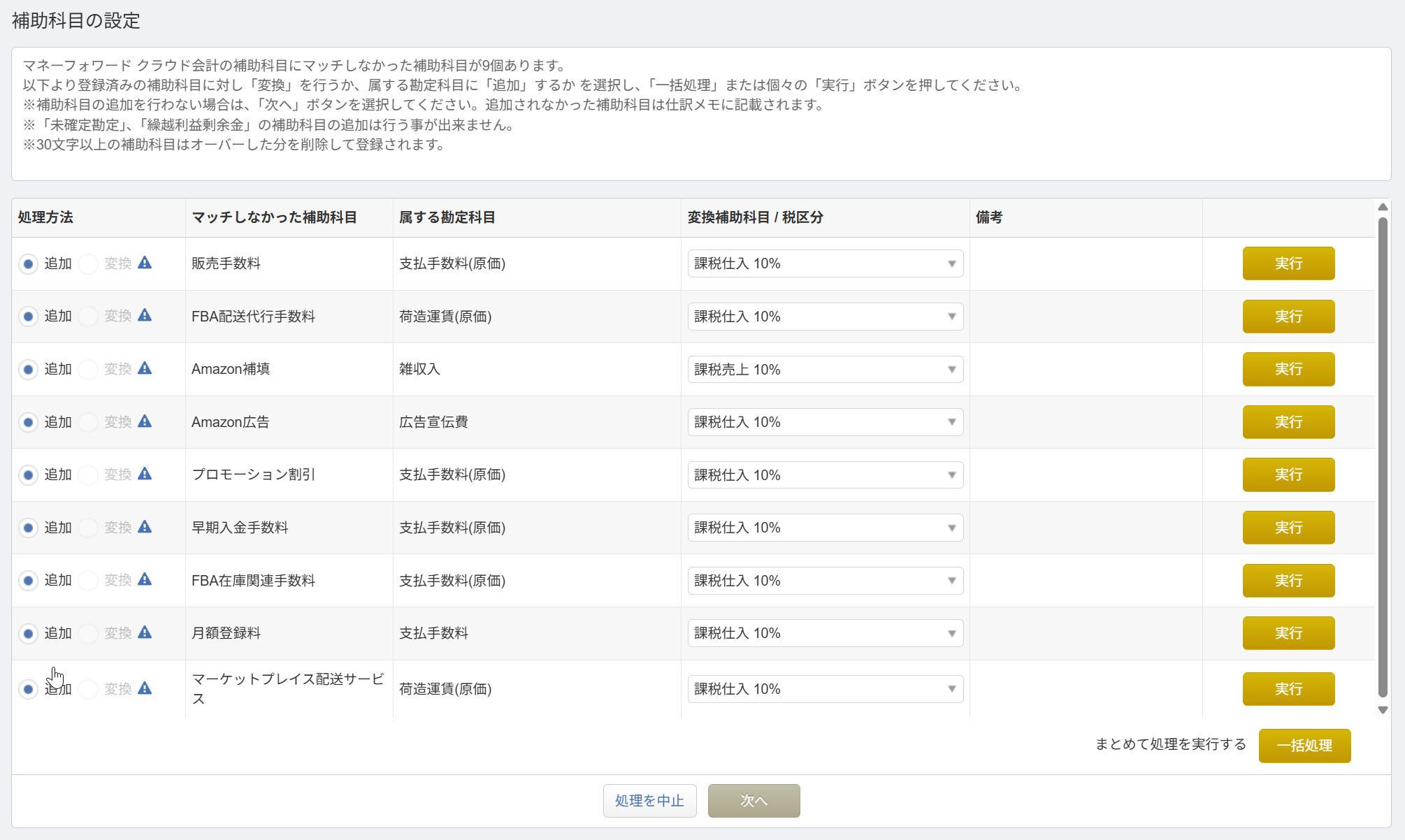This screenshot has width=1405, height=840.
Task: Open tax category dropdown for 販売手数料
Action: [825, 263]
